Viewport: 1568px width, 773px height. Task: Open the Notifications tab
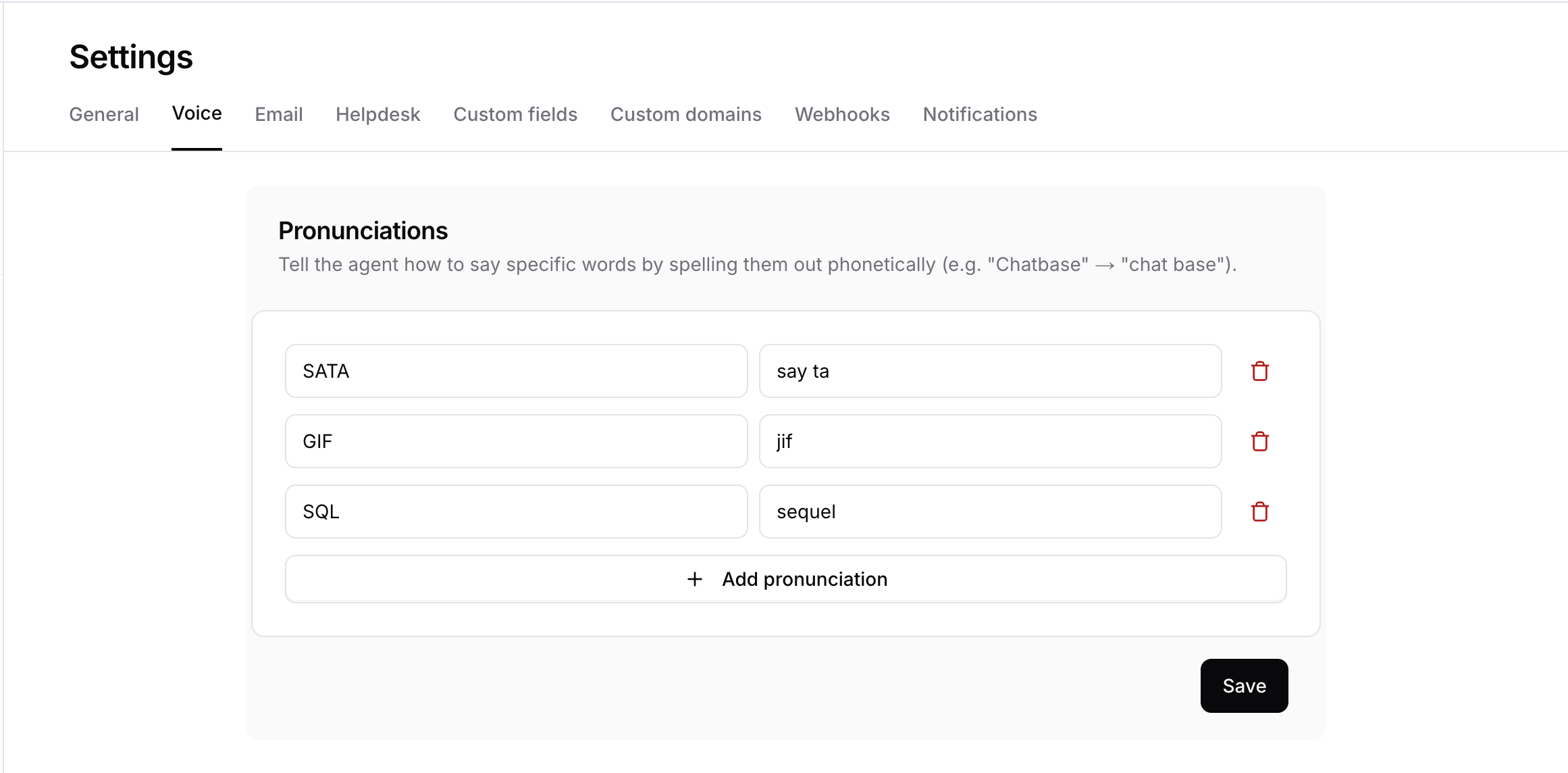point(980,114)
